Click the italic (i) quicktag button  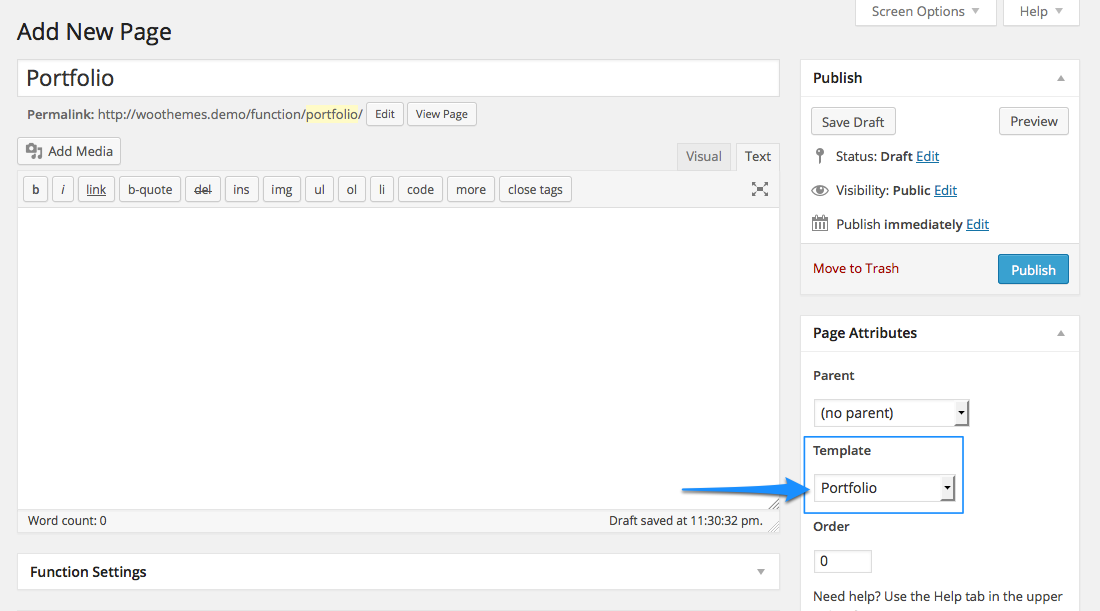pos(63,189)
